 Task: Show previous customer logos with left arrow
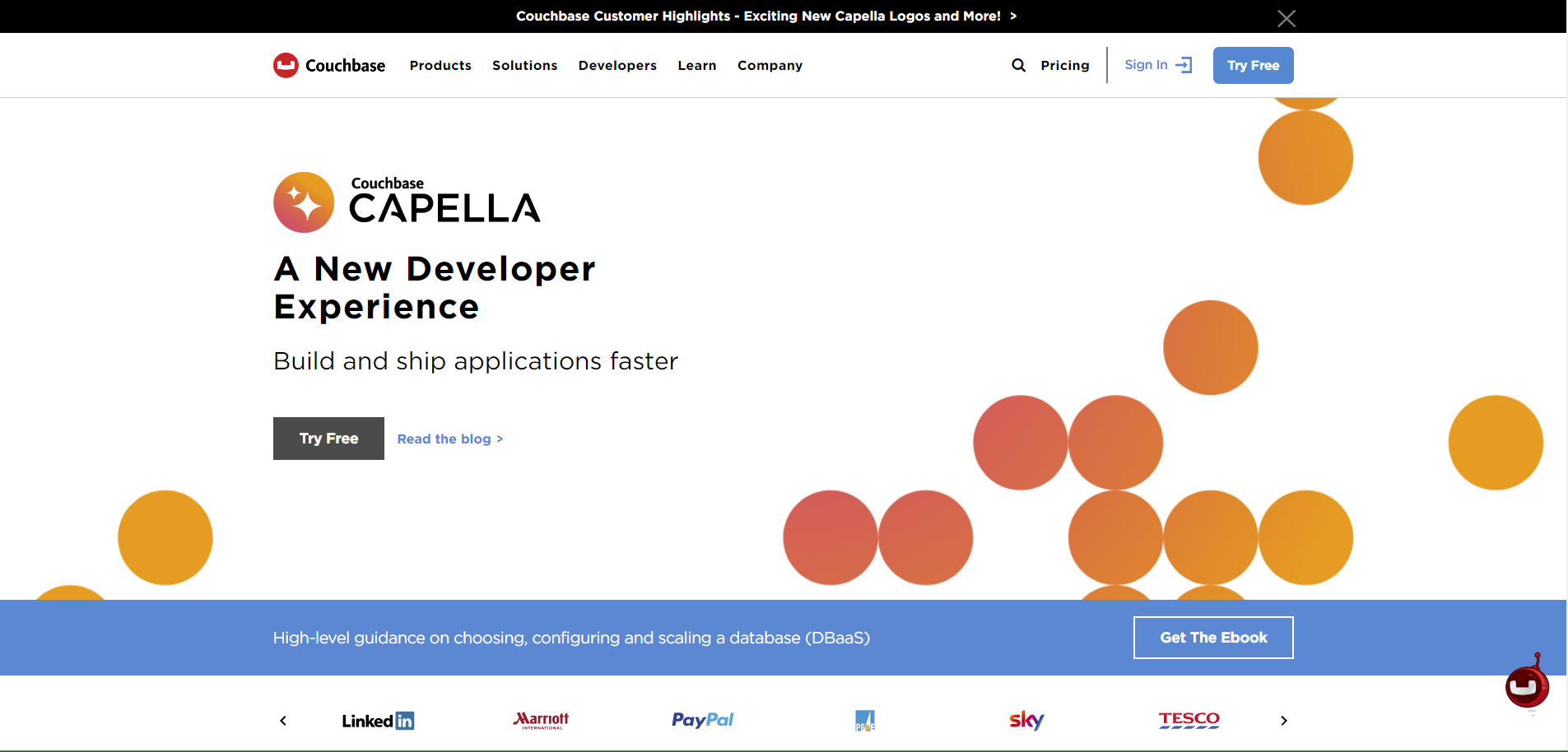[x=283, y=721]
